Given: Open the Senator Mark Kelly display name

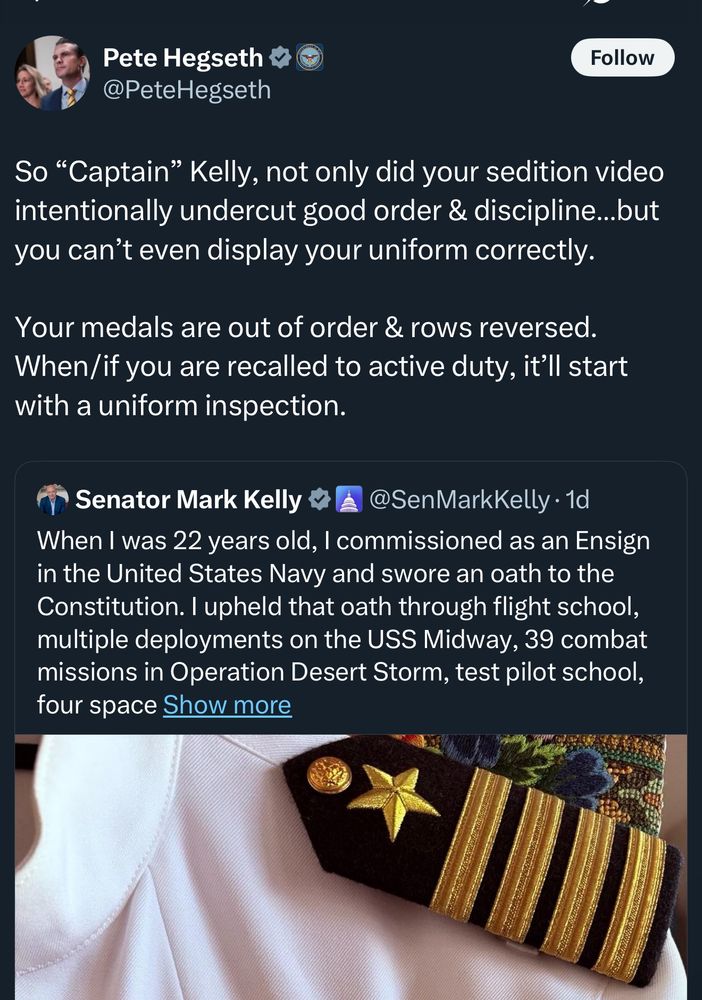Looking at the screenshot, I should pos(188,499).
